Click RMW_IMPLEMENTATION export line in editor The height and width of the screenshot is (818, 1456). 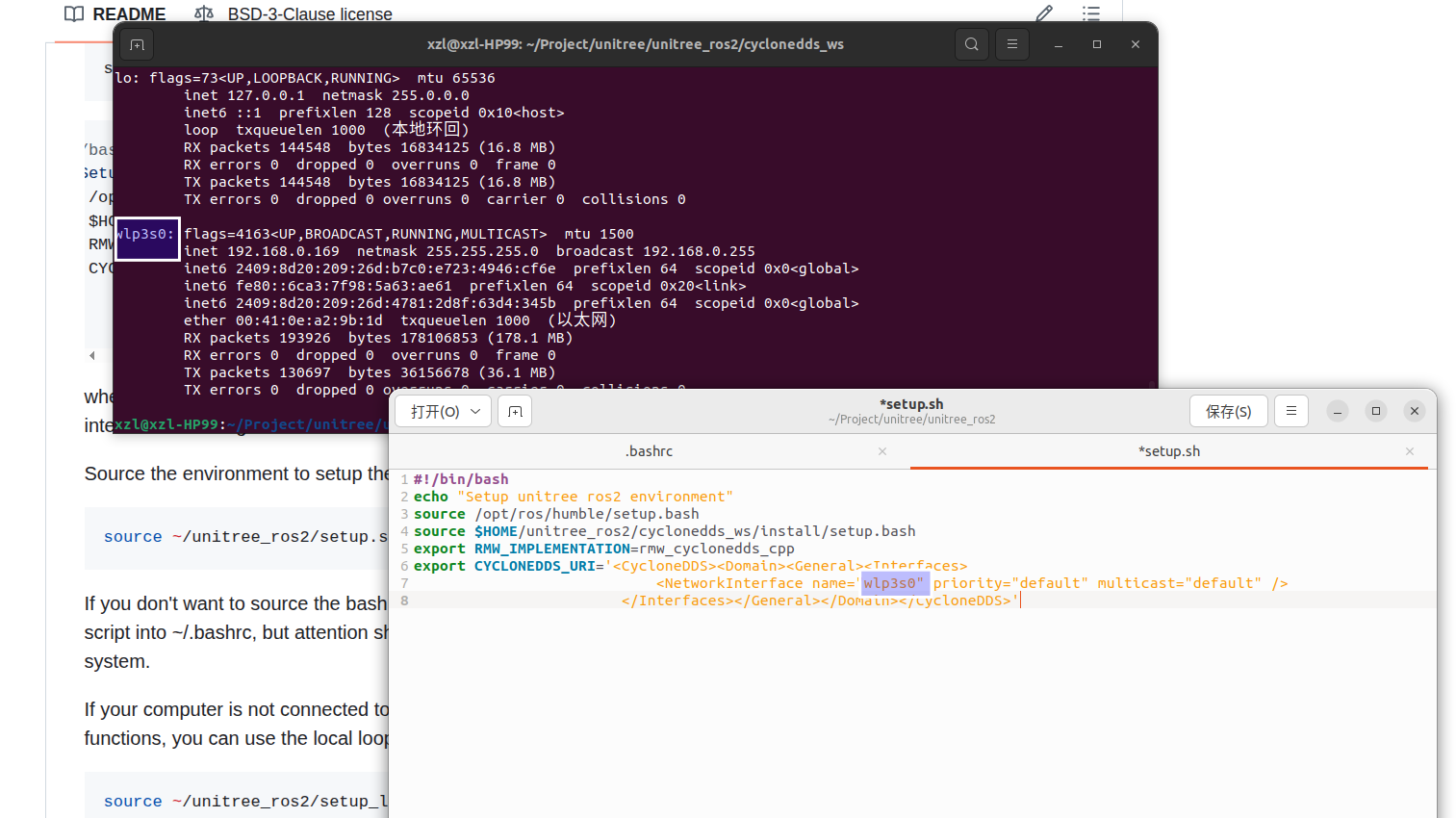coord(604,549)
